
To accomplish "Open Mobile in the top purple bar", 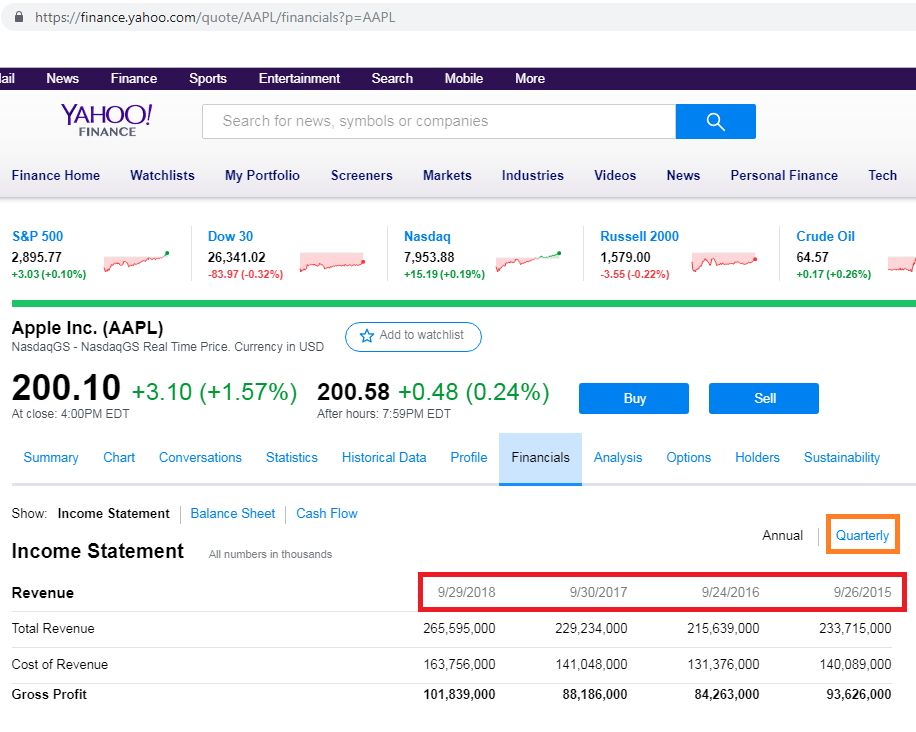I will [464, 78].
